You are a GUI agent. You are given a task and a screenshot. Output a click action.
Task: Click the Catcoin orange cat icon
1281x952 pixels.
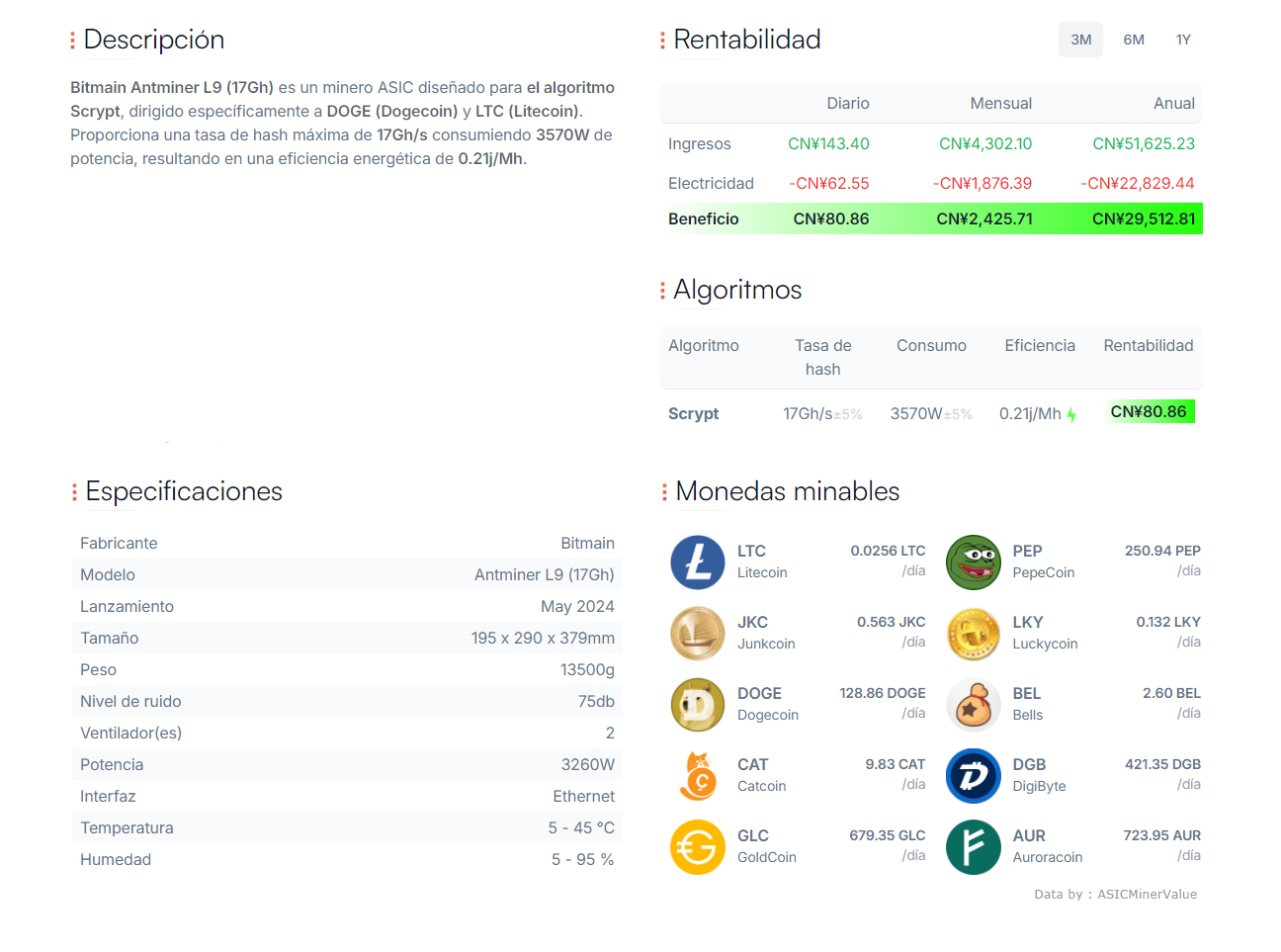(x=698, y=776)
